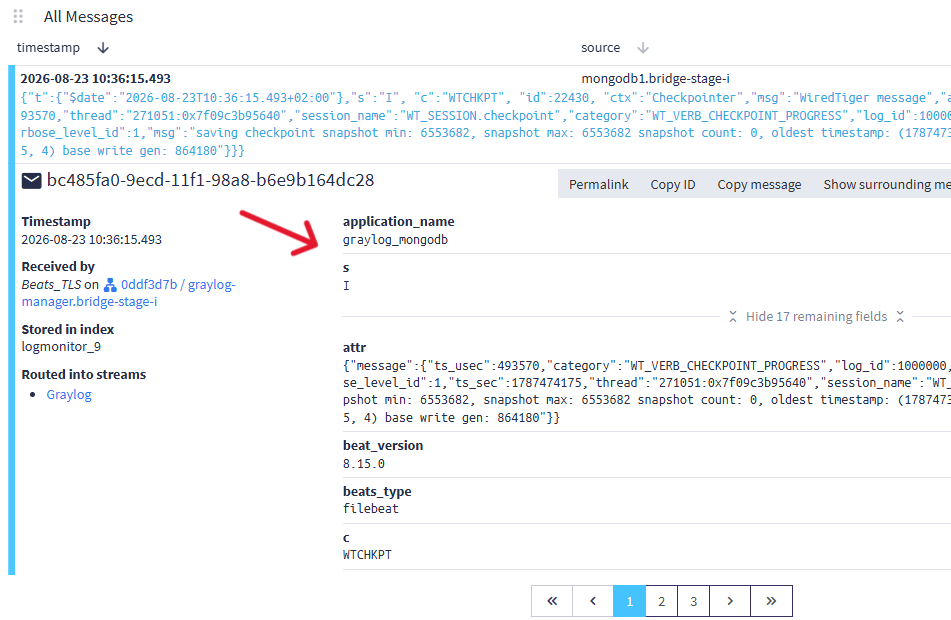The width and height of the screenshot is (951, 620).
Task: Click the application_name field label
Action: (x=398, y=221)
